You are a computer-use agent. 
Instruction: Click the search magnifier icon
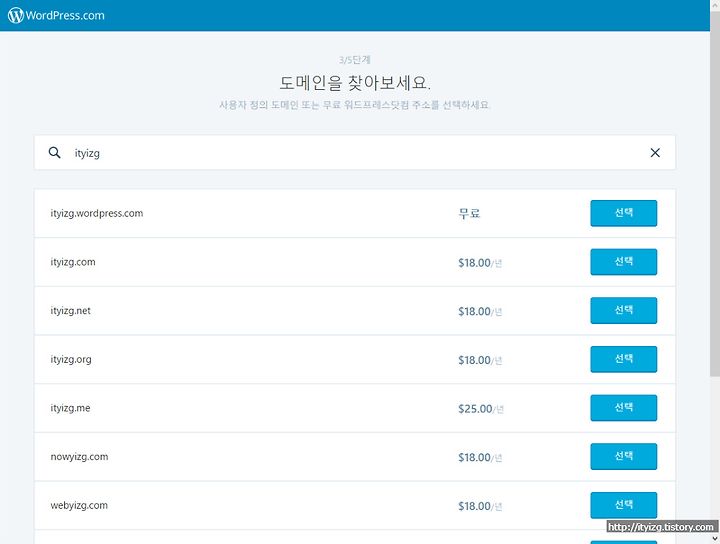(54, 152)
